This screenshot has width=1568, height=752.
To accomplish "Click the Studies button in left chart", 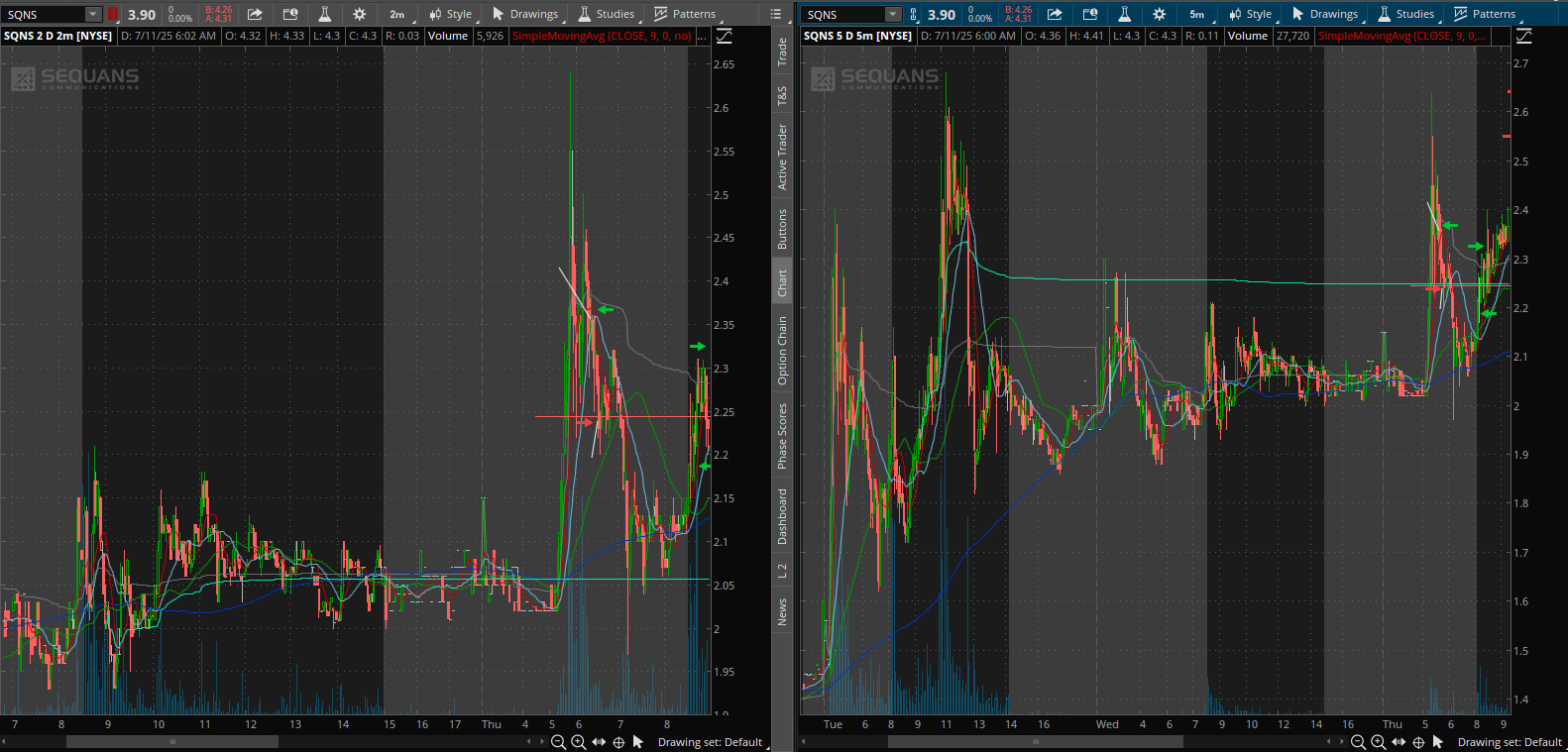I will point(607,14).
